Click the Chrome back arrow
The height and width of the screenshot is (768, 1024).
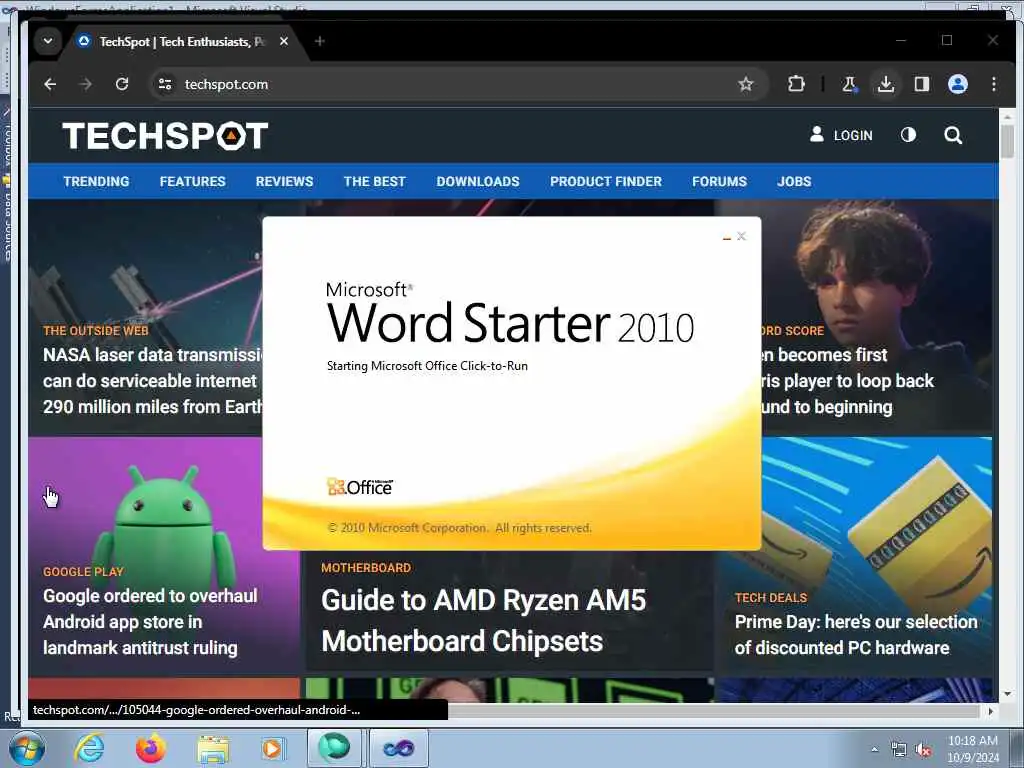click(x=50, y=84)
